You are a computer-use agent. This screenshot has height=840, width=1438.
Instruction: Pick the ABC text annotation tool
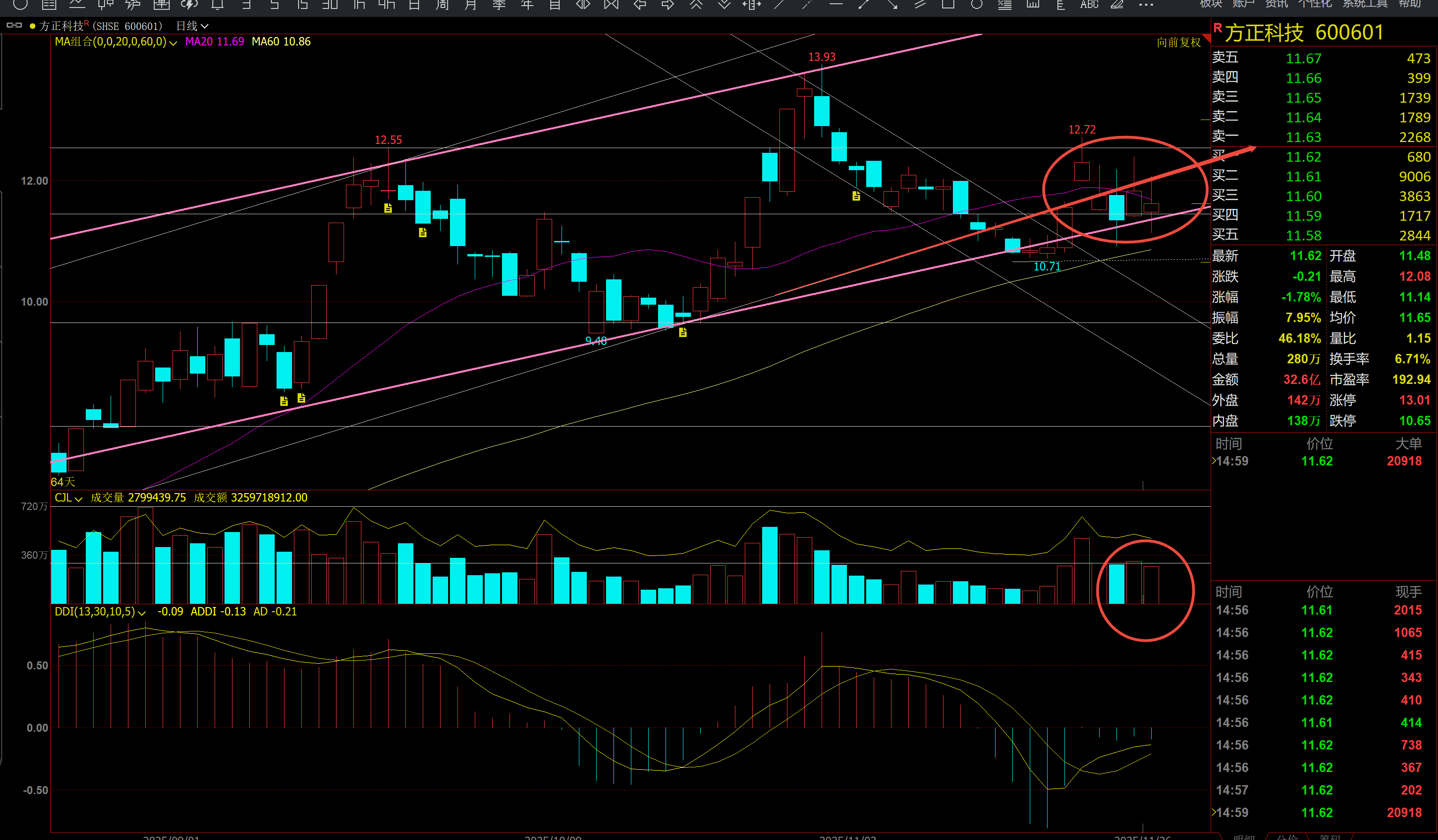click(x=1089, y=5)
